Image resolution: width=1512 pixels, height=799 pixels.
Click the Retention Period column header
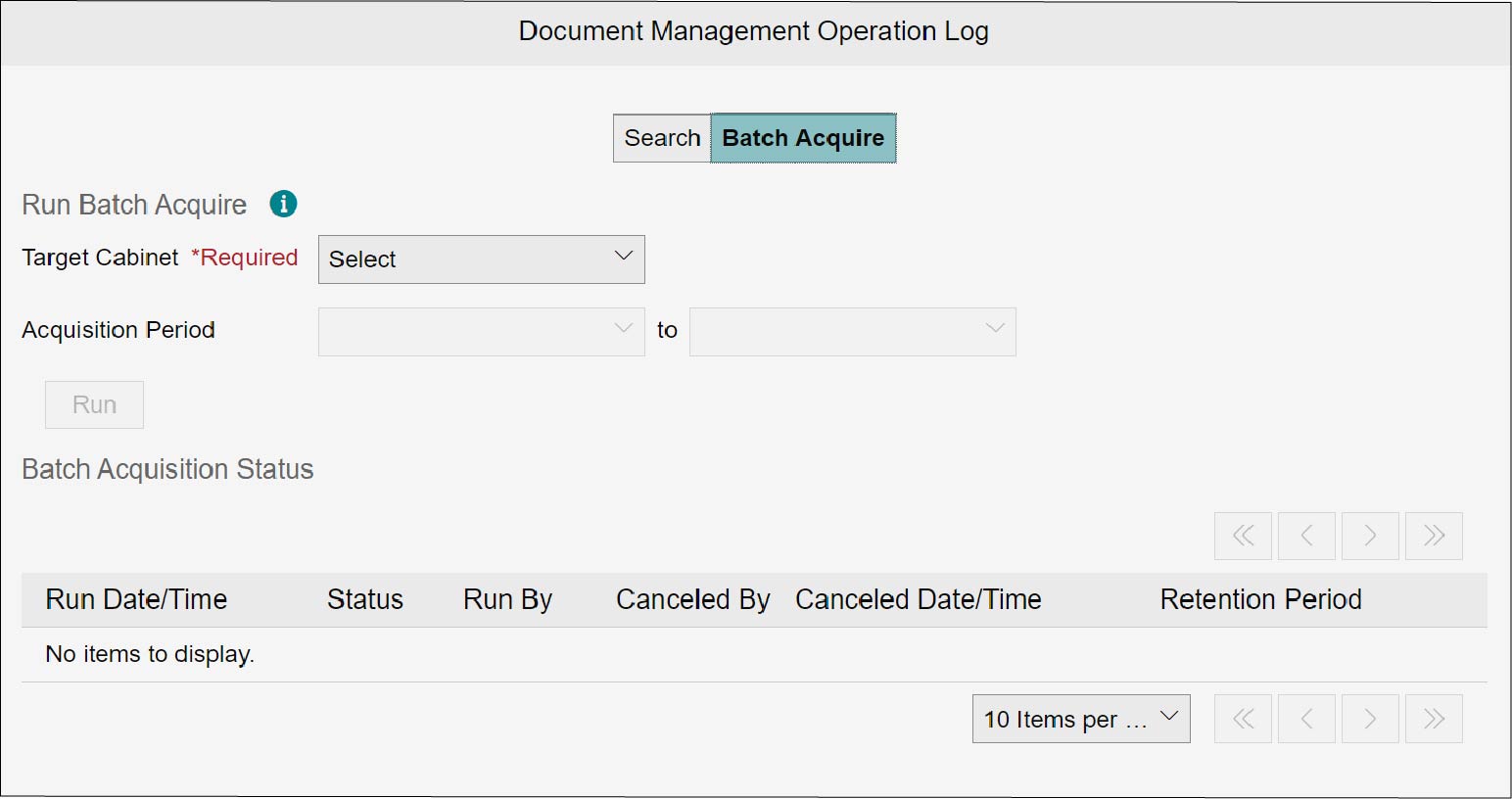pyautogui.click(x=1260, y=599)
